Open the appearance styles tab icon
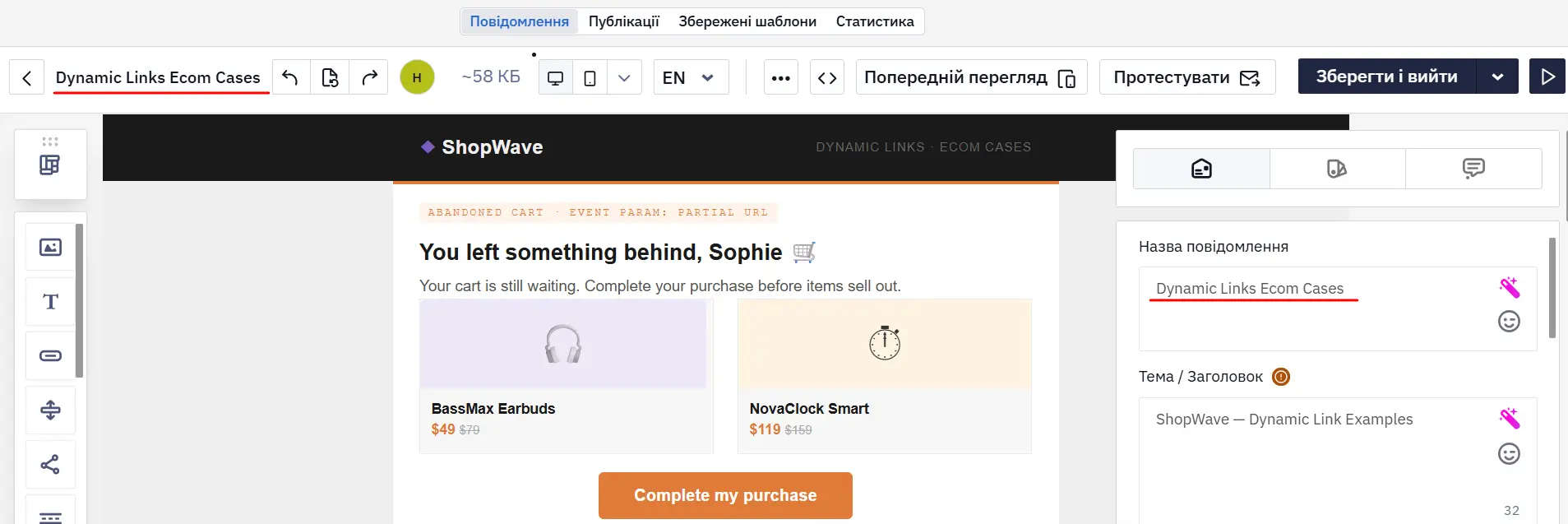The width and height of the screenshot is (1568, 524). pyautogui.click(x=1337, y=169)
